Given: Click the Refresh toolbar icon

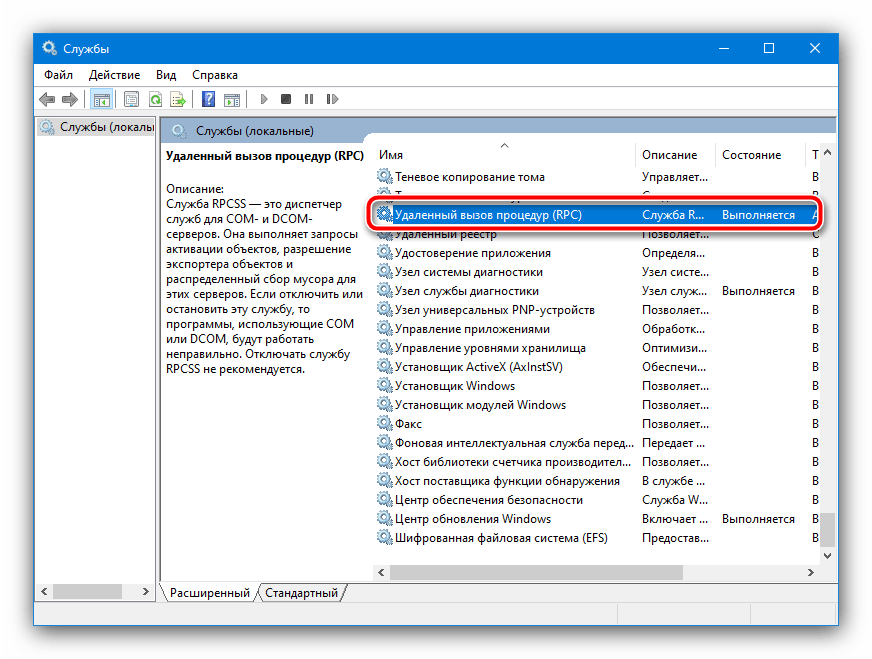Looking at the screenshot, I should [155, 100].
